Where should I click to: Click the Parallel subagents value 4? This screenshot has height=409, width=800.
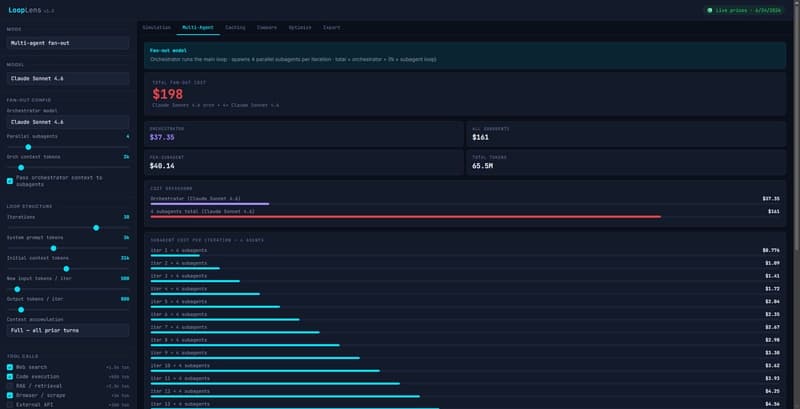(x=128, y=137)
